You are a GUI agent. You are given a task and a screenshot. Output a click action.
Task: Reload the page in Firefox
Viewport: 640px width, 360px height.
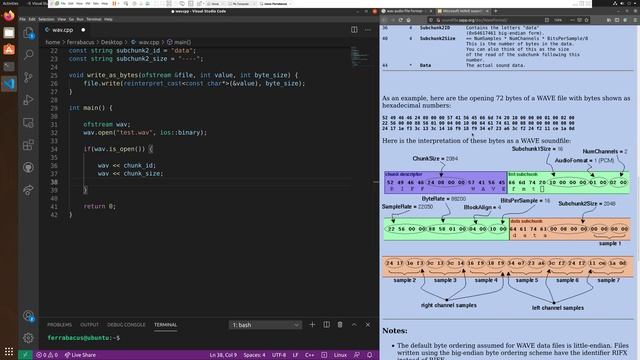[x=401, y=20]
